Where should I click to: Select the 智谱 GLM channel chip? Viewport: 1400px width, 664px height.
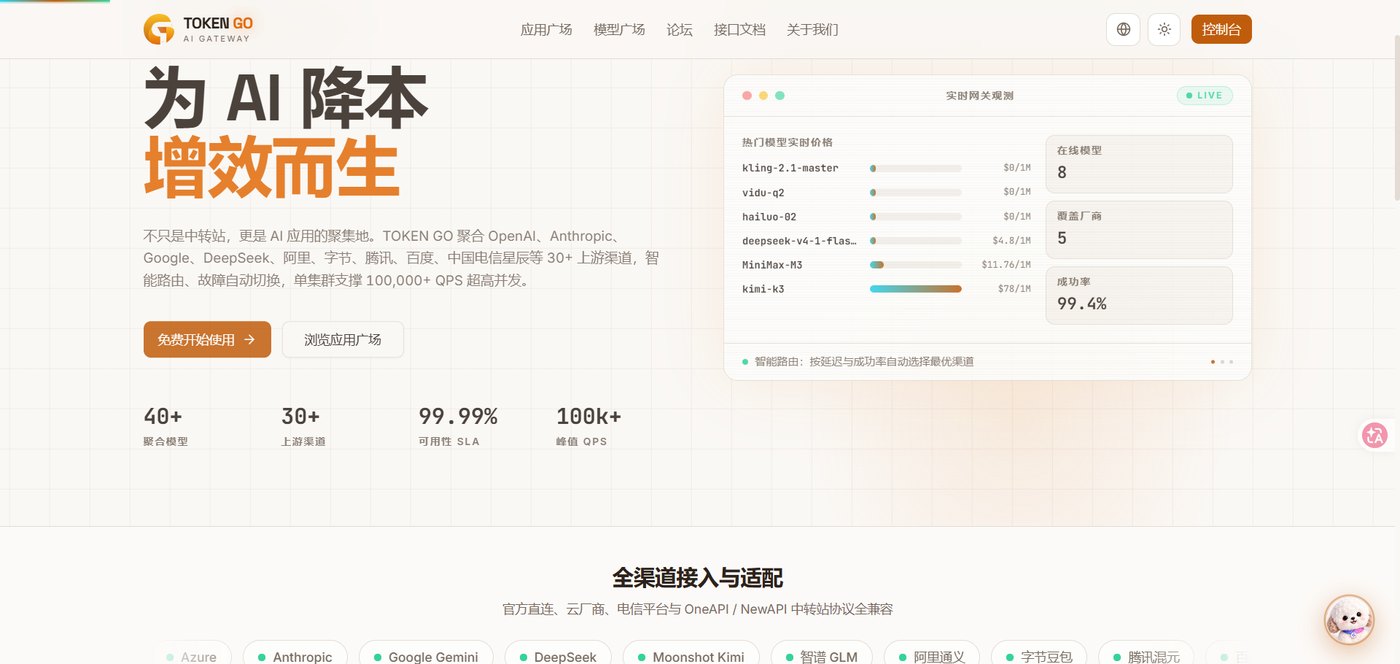click(822, 656)
